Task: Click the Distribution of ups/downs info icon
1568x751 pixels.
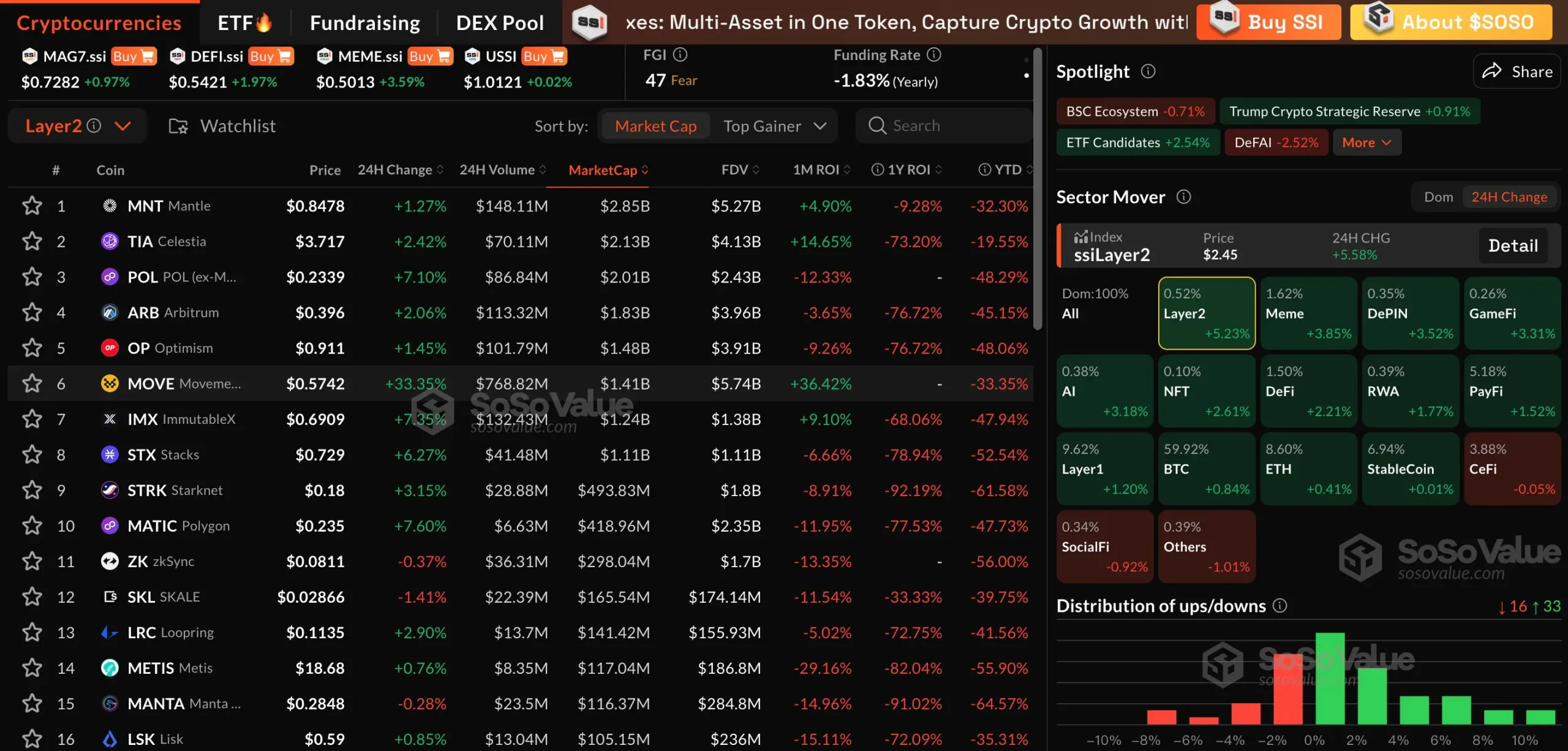Action: click(x=1280, y=606)
